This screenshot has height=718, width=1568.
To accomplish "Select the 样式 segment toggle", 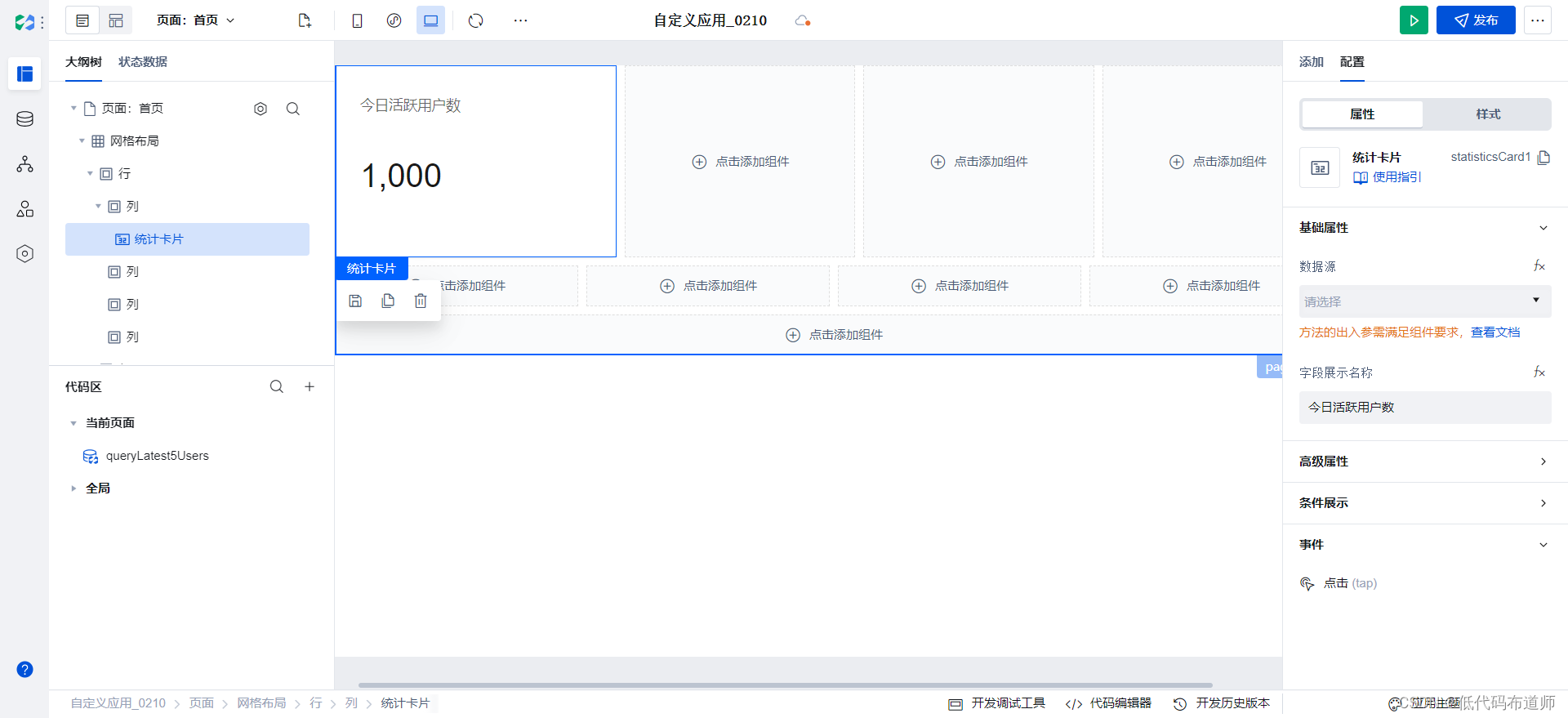I will (x=1488, y=114).
